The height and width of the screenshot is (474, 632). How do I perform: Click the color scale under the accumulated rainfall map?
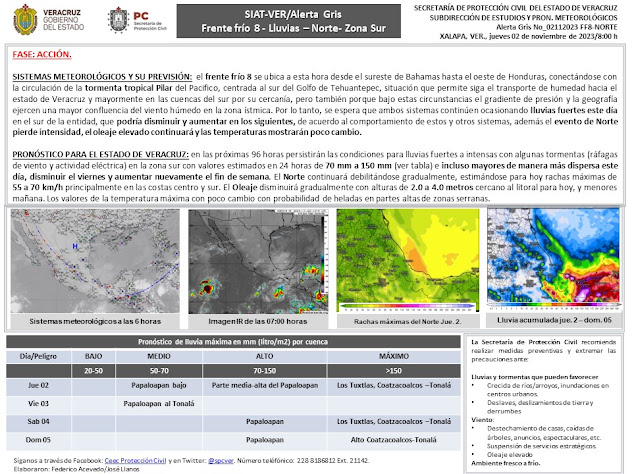click(553, 306)
